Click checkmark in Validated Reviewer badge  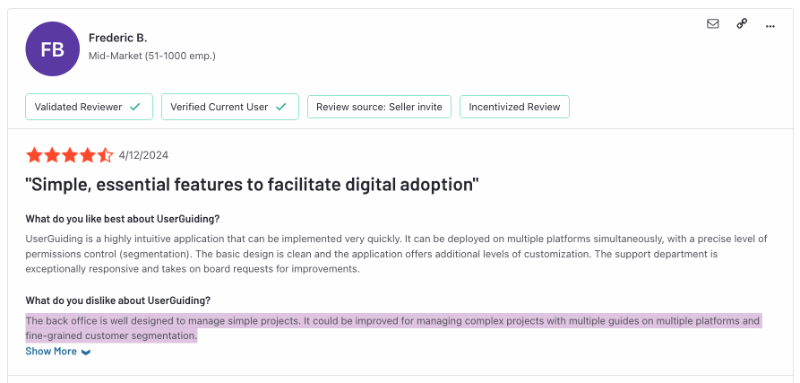click(x=135, y=107)
